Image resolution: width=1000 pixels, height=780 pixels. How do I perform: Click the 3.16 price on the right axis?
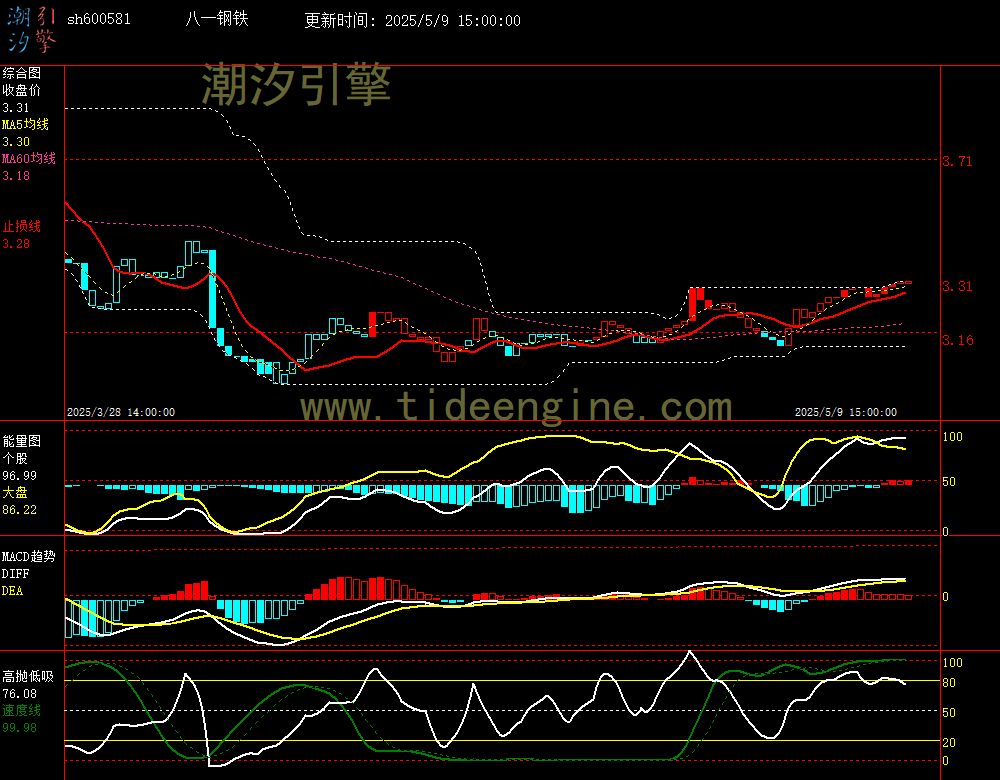[x=958, y=341]
